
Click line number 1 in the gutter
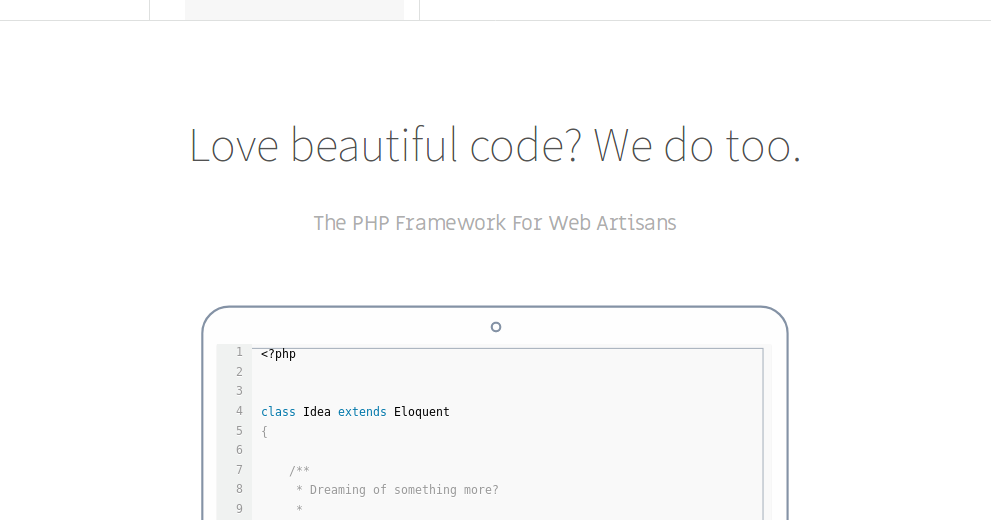239,352
